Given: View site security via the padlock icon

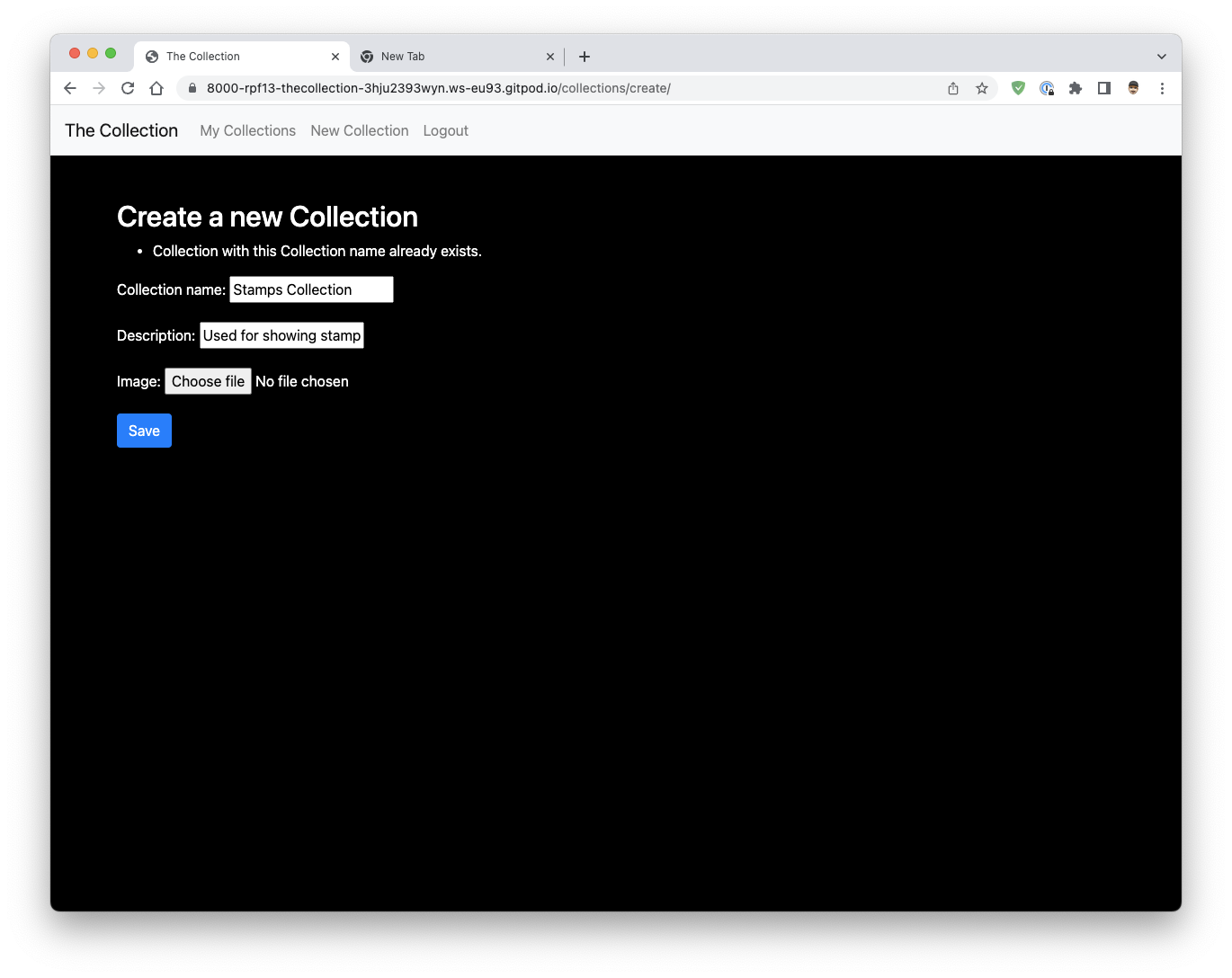Looking at the screenshot, I should pos(192,88).
